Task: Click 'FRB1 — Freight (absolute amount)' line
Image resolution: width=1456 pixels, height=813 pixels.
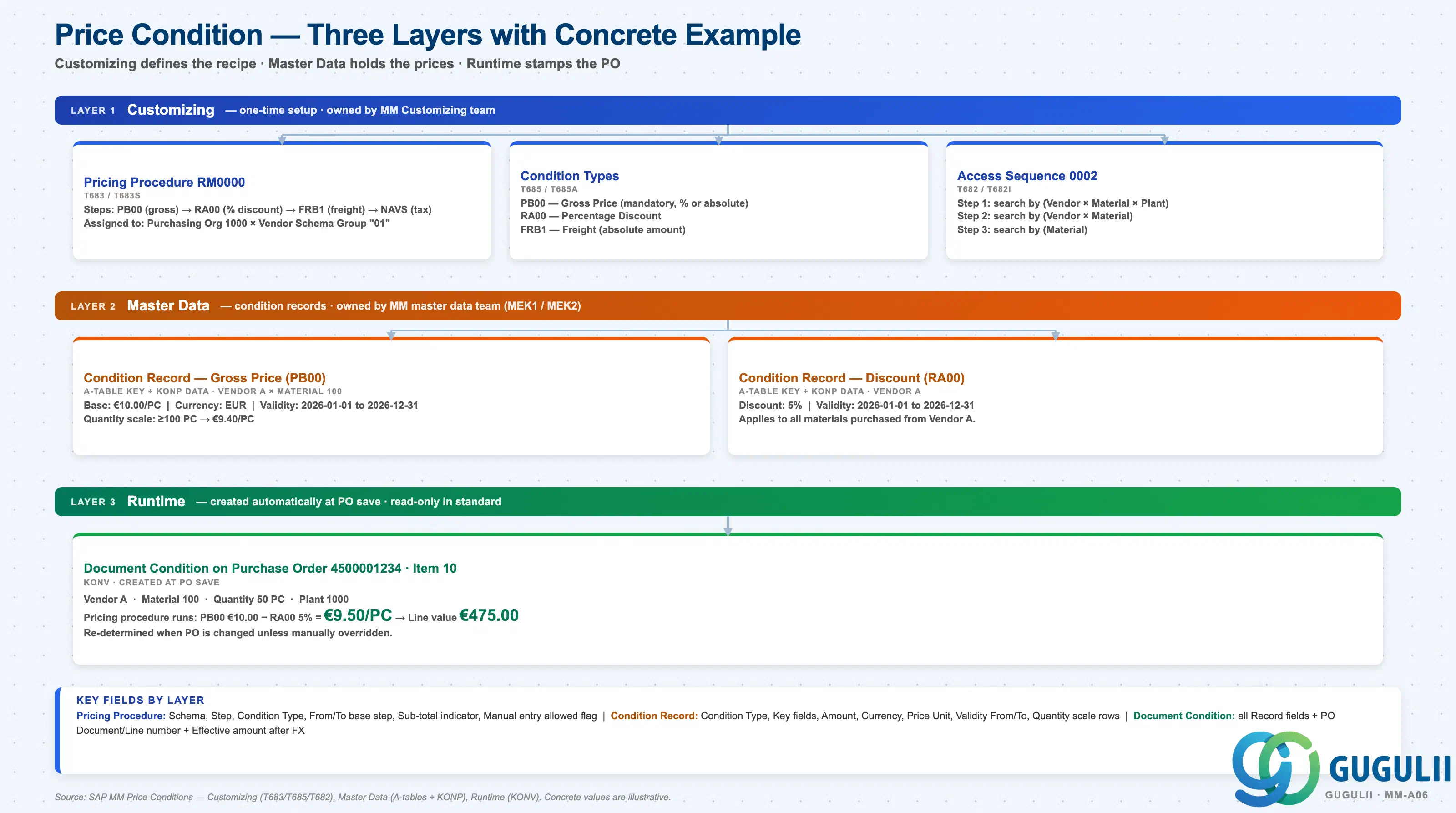Action: [x=603, y=229]
